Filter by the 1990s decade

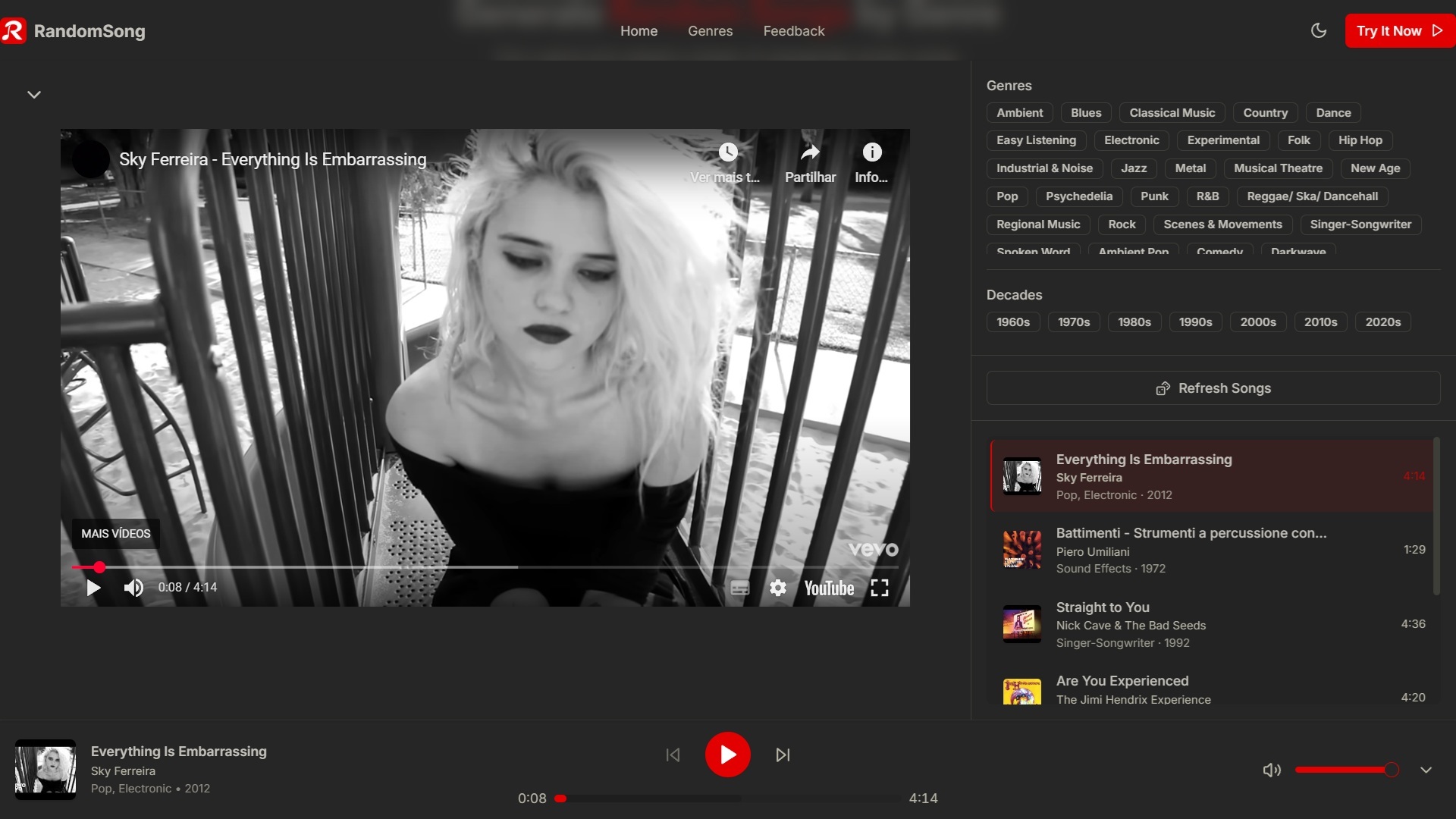tap(1195, 322)
